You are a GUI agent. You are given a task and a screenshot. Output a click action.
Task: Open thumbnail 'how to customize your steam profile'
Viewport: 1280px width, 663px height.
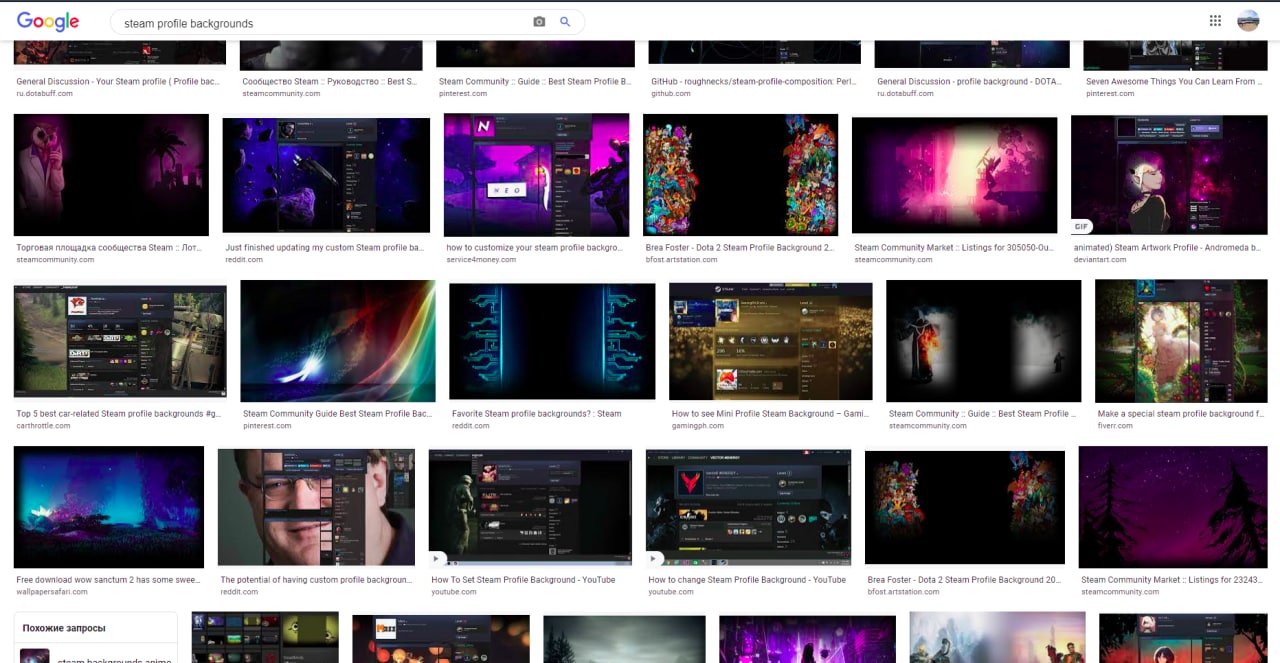(536, 175)
